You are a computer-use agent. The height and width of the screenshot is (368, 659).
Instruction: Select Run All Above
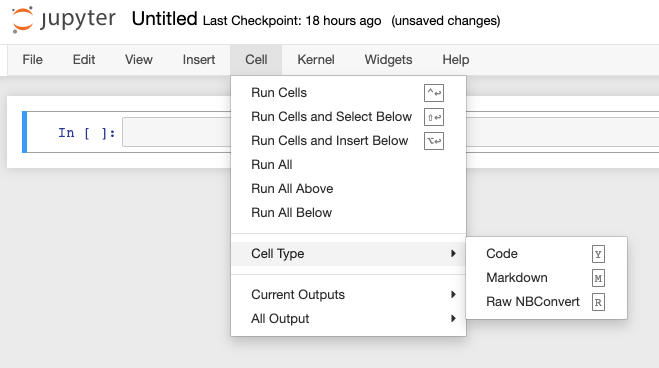[348, 189]
